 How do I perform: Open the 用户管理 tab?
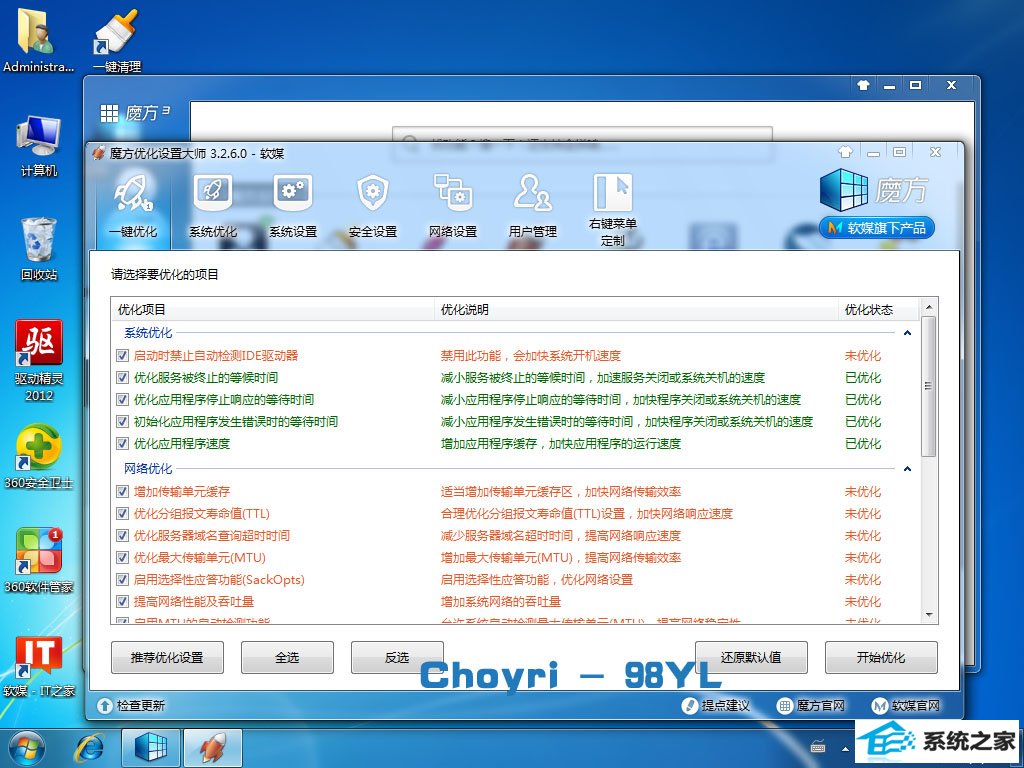pyautogui.click(x=533, y=206)
